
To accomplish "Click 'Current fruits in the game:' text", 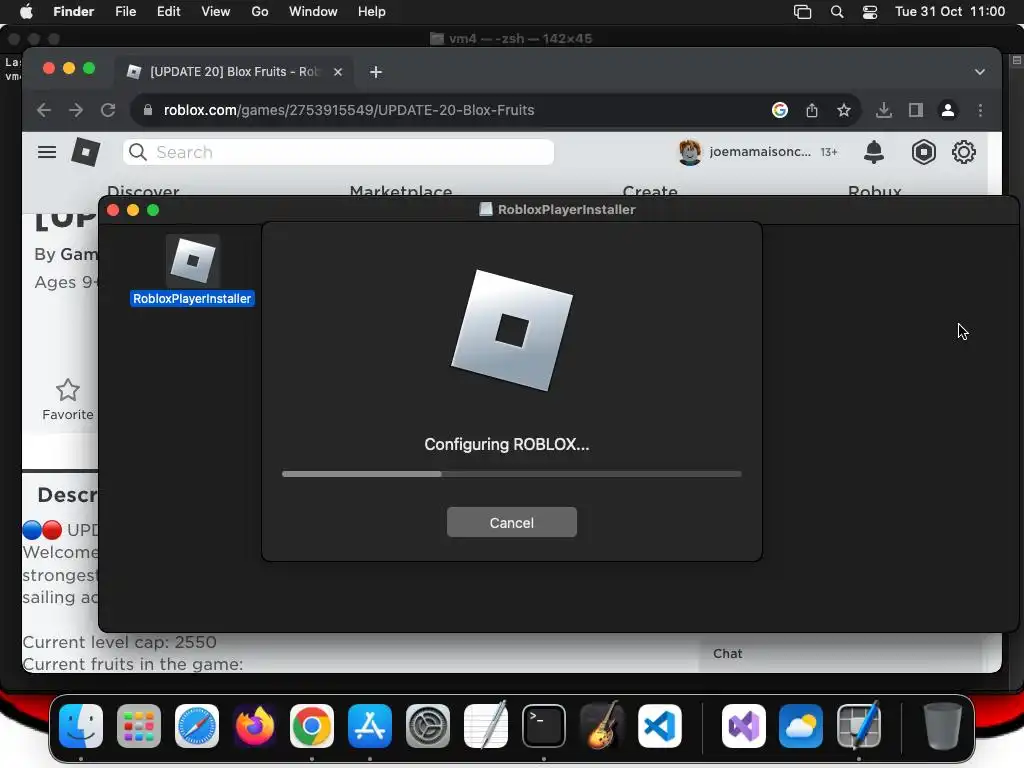I will (x=133, y=664).
